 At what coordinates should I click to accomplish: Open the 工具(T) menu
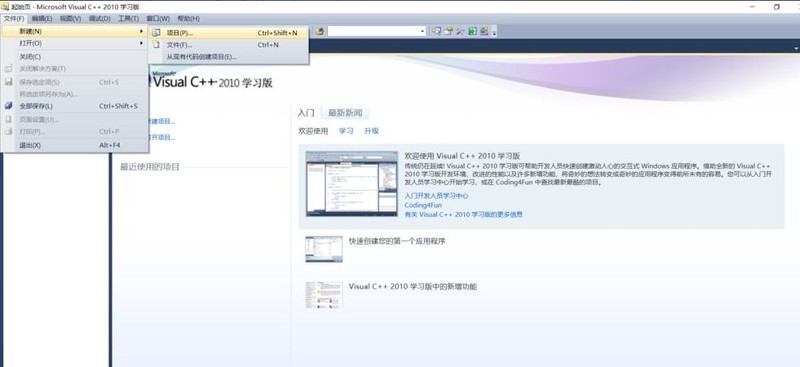tap(128, 18)
